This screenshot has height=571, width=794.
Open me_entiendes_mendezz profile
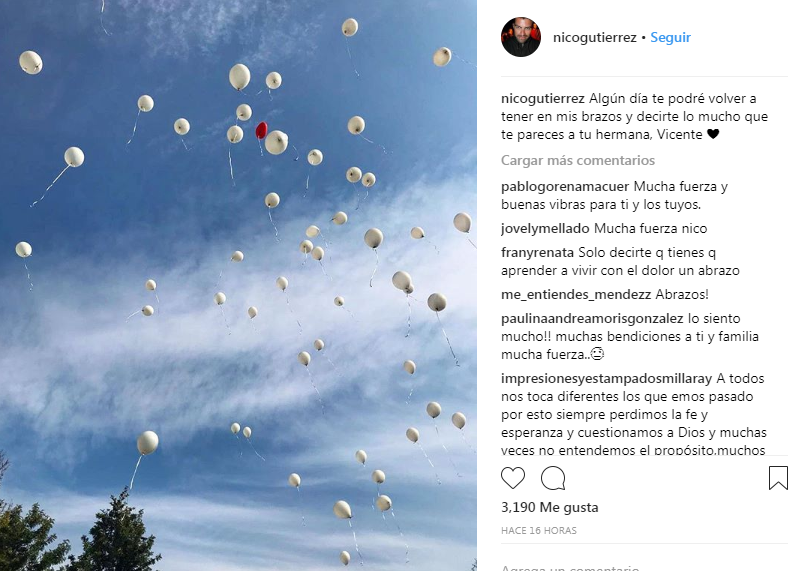pos(576,295)
